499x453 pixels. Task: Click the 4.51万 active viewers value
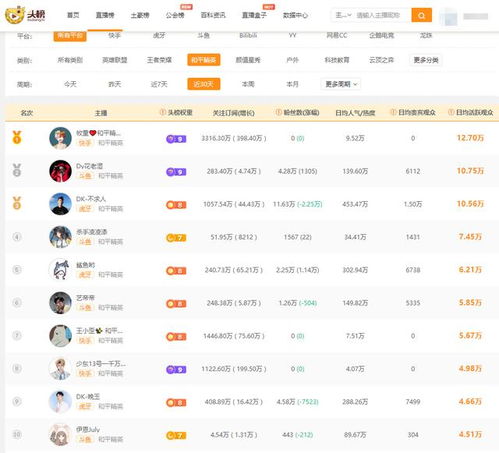coord(470,434)
